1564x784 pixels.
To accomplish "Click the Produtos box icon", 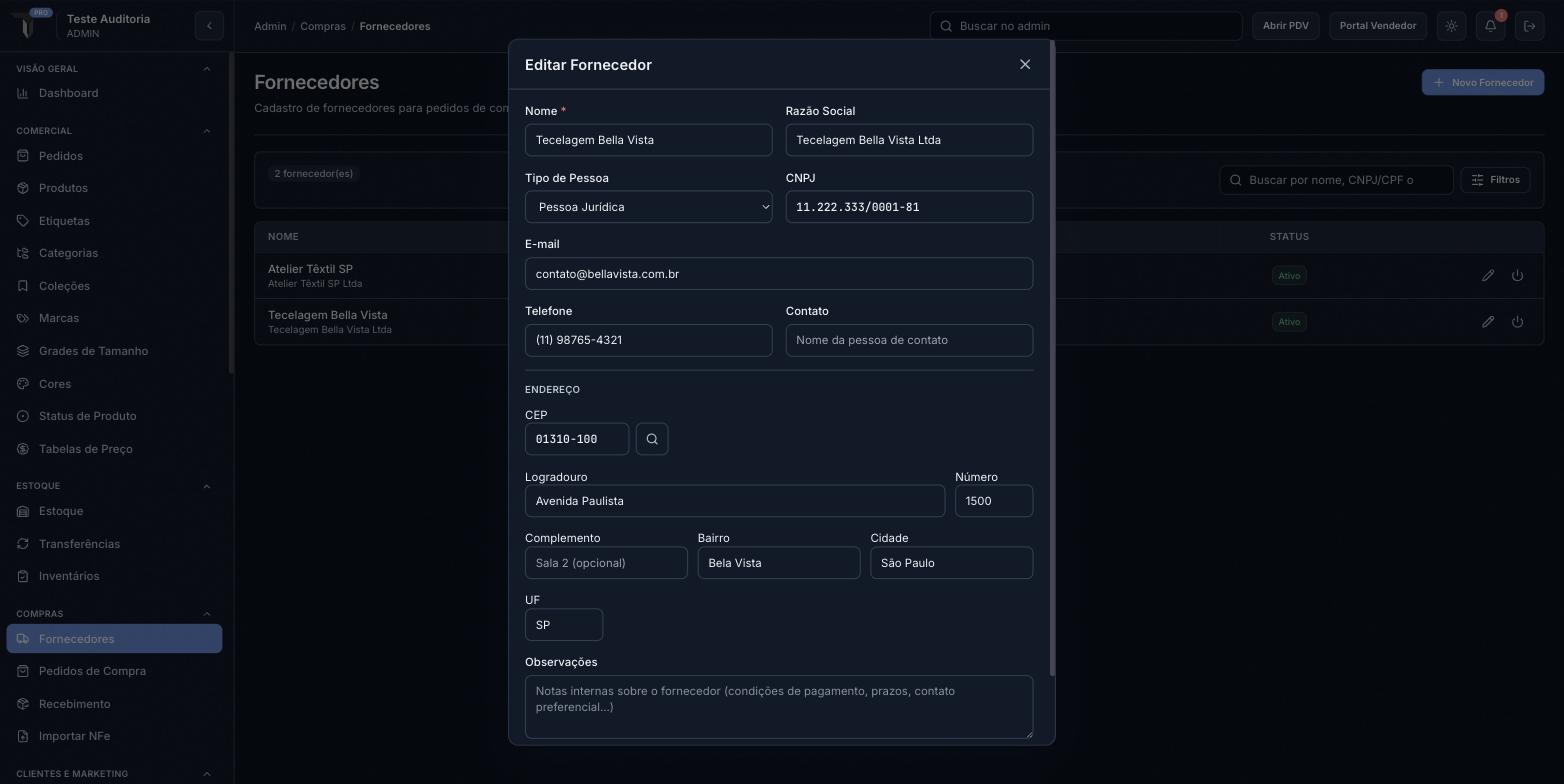I will point(23,188).
